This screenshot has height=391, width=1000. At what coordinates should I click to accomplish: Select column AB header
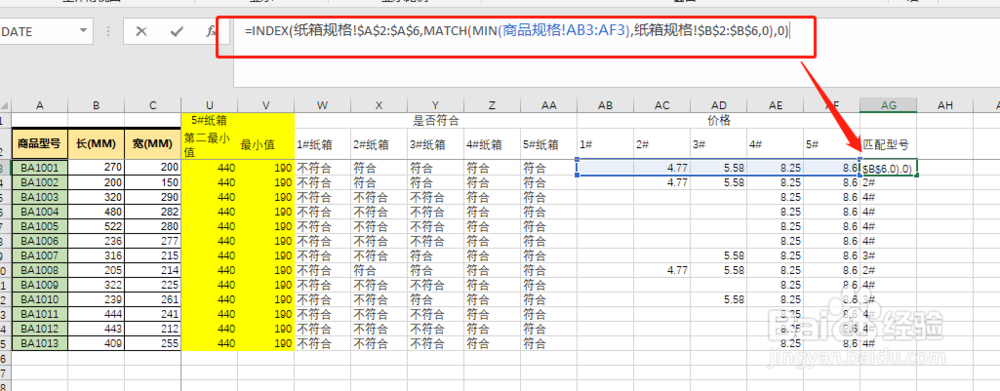point(605,106)
